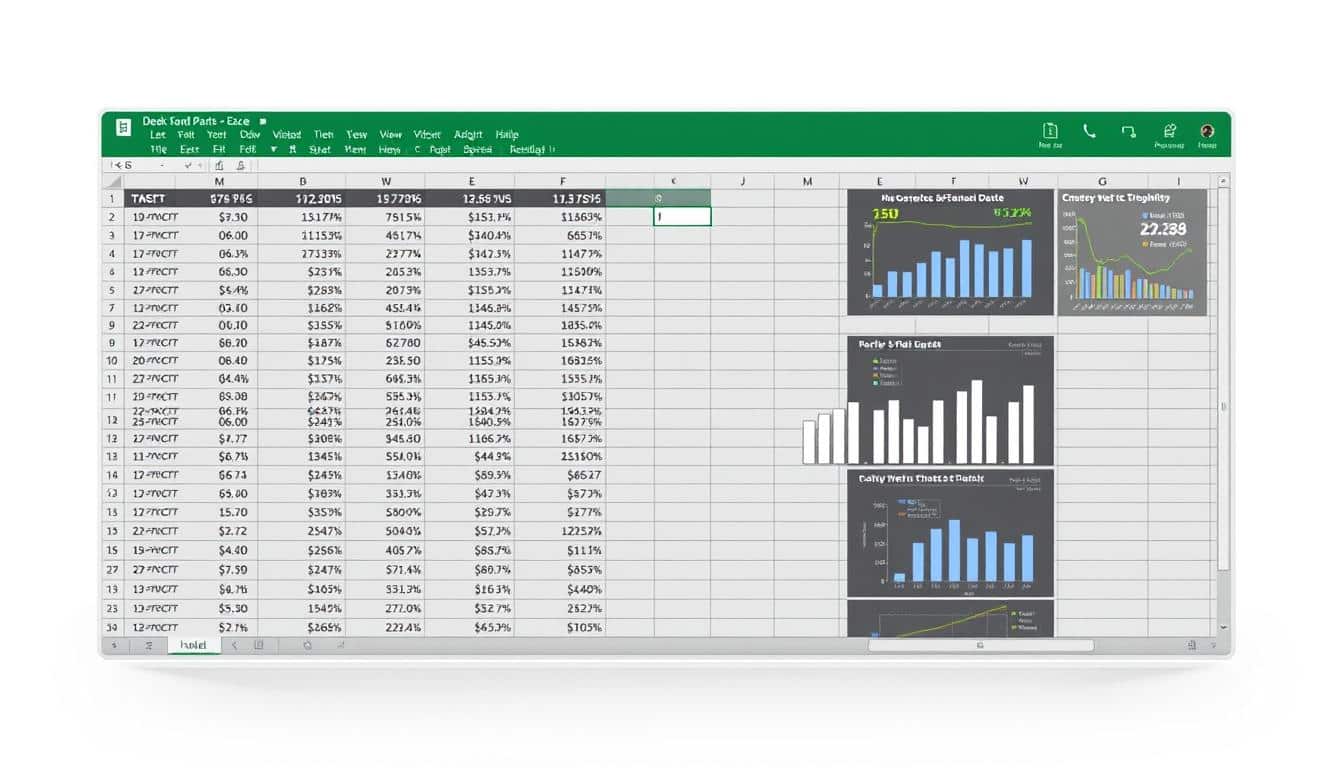Select column B header
1344x768 pixels.
(x=302, y=182)
